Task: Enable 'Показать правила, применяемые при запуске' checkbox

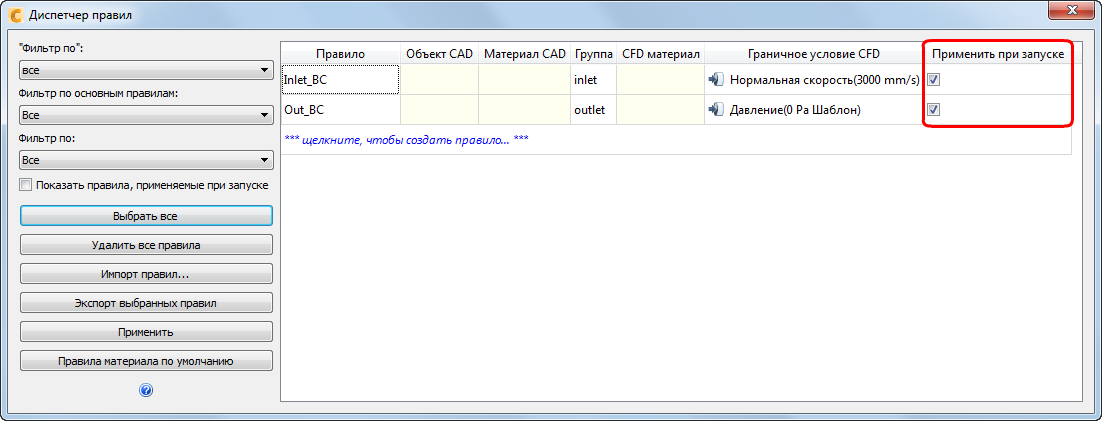Action: click(26, 185)
